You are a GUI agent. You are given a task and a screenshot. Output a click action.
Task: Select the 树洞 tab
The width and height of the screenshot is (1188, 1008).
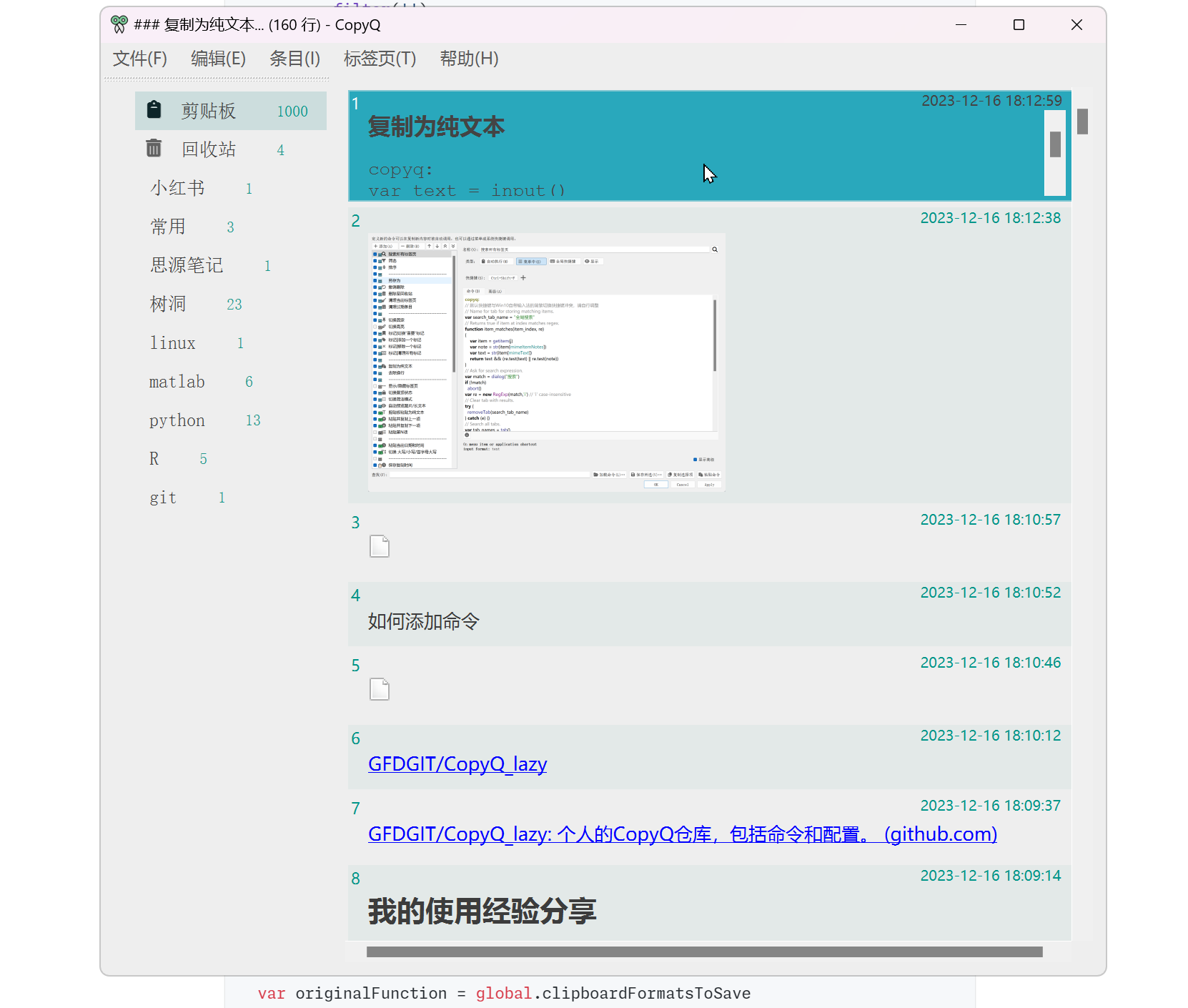[x=168, y=304]
